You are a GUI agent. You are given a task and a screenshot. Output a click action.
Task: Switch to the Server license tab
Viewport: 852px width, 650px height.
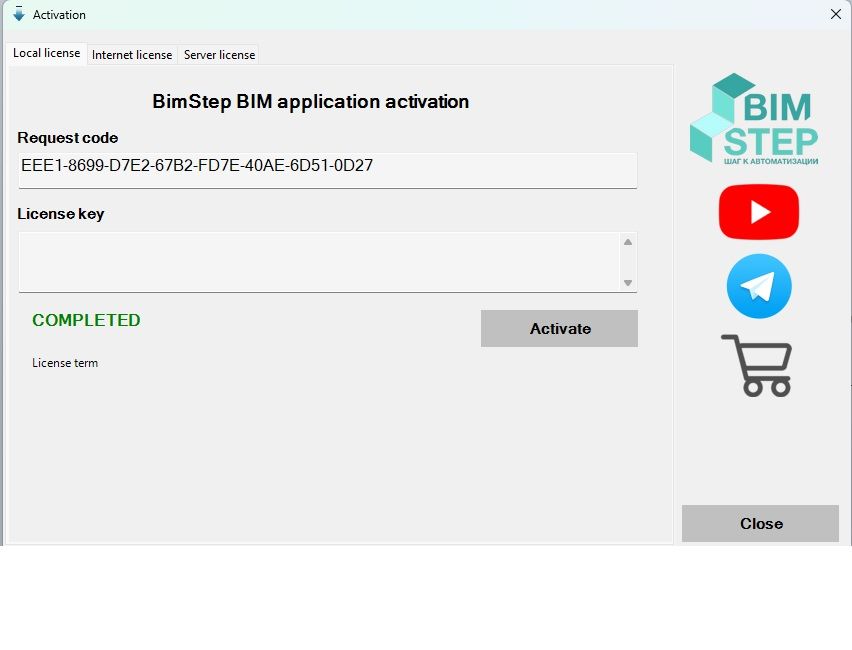pyautogui.click(x=219, y=55)
